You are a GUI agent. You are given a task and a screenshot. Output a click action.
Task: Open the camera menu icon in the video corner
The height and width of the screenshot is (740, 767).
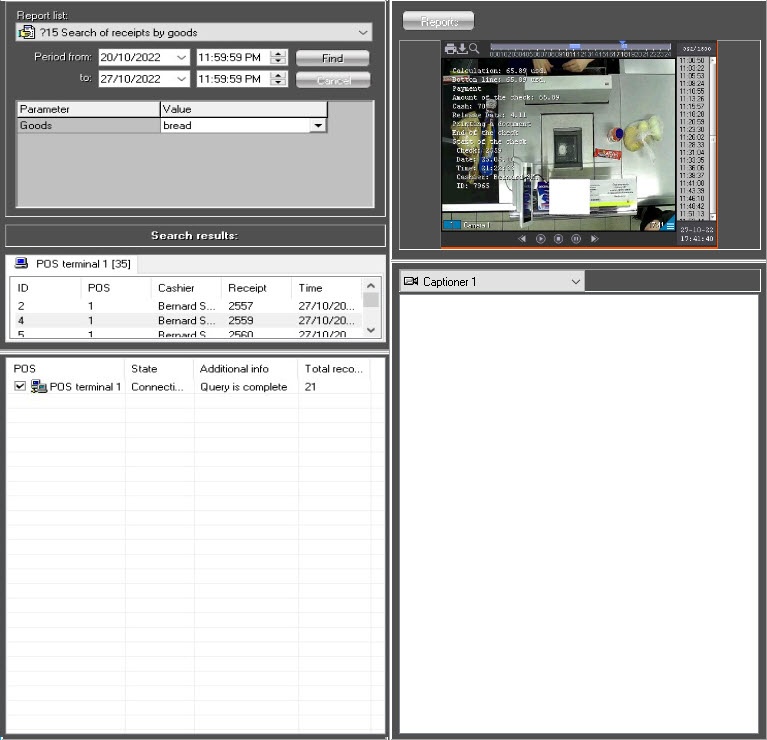(669, 226)
